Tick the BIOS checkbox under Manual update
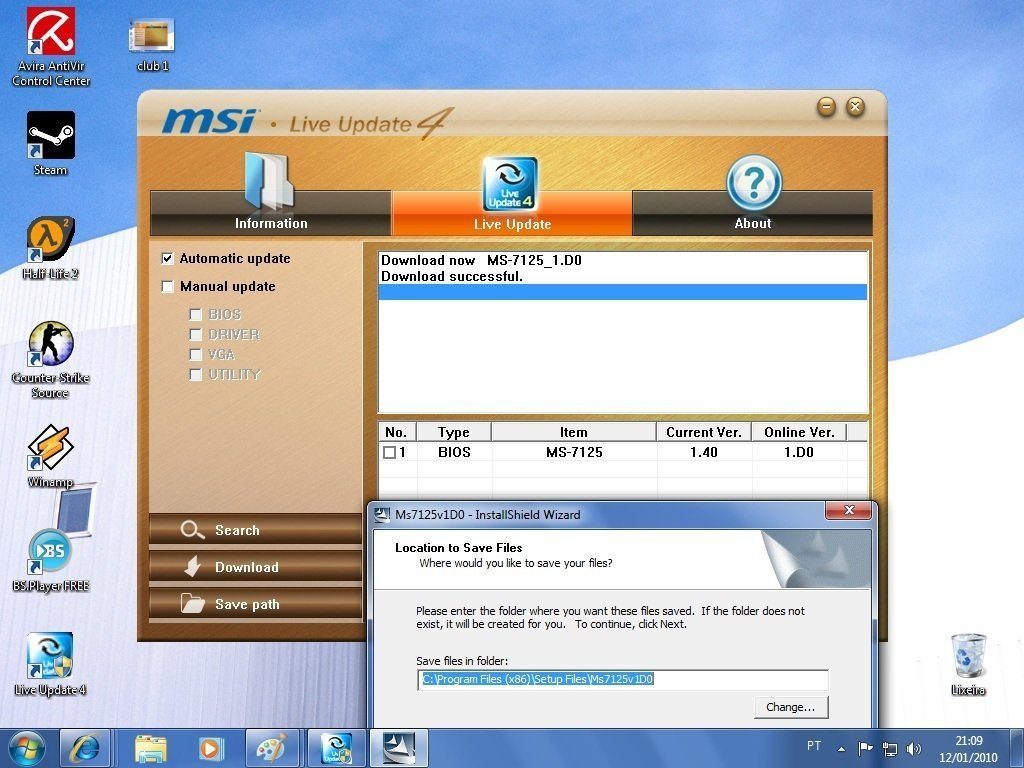 pyautogui.click(x=195, y=315)
